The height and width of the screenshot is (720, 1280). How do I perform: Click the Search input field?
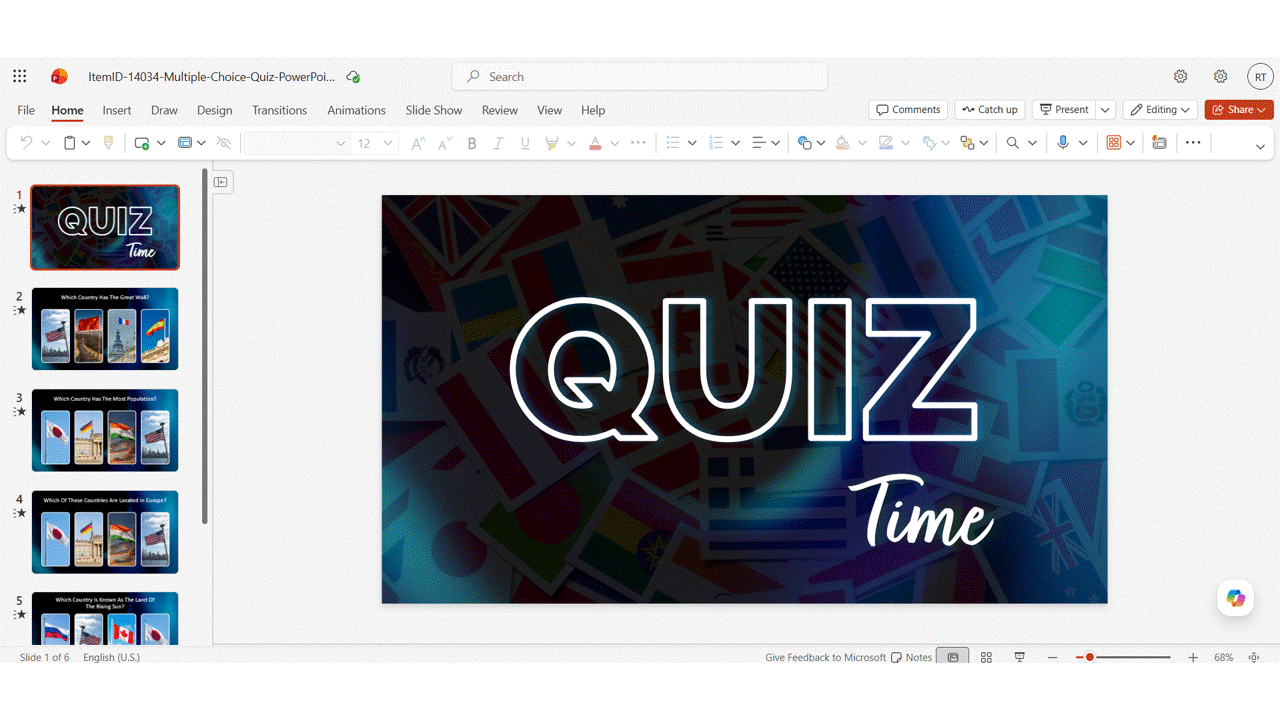640,76
